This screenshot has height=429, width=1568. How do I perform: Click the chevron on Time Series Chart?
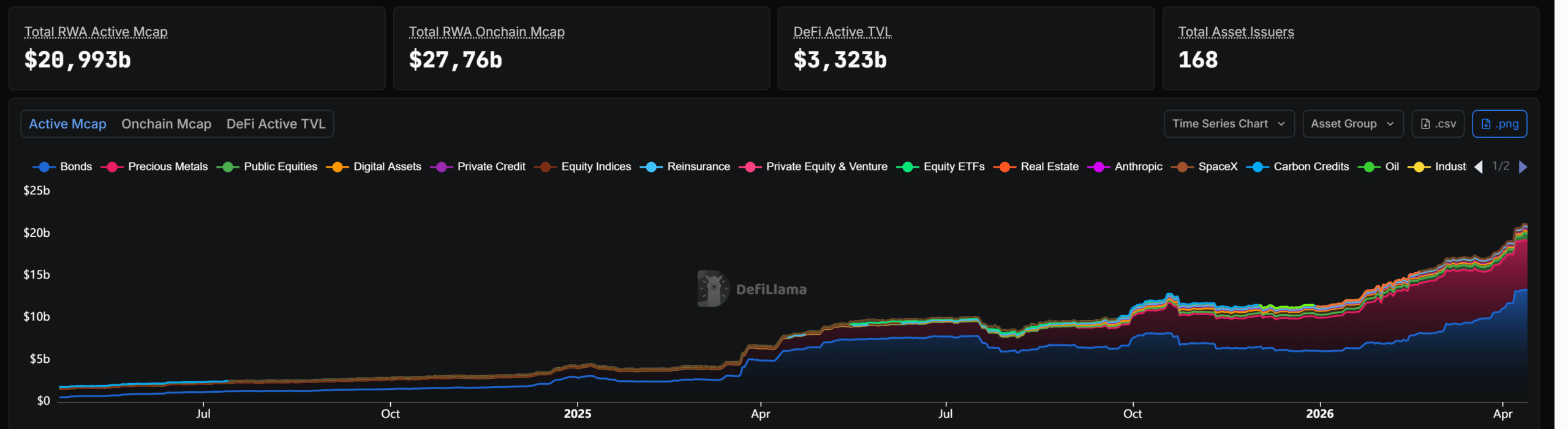pos(1281,124)
